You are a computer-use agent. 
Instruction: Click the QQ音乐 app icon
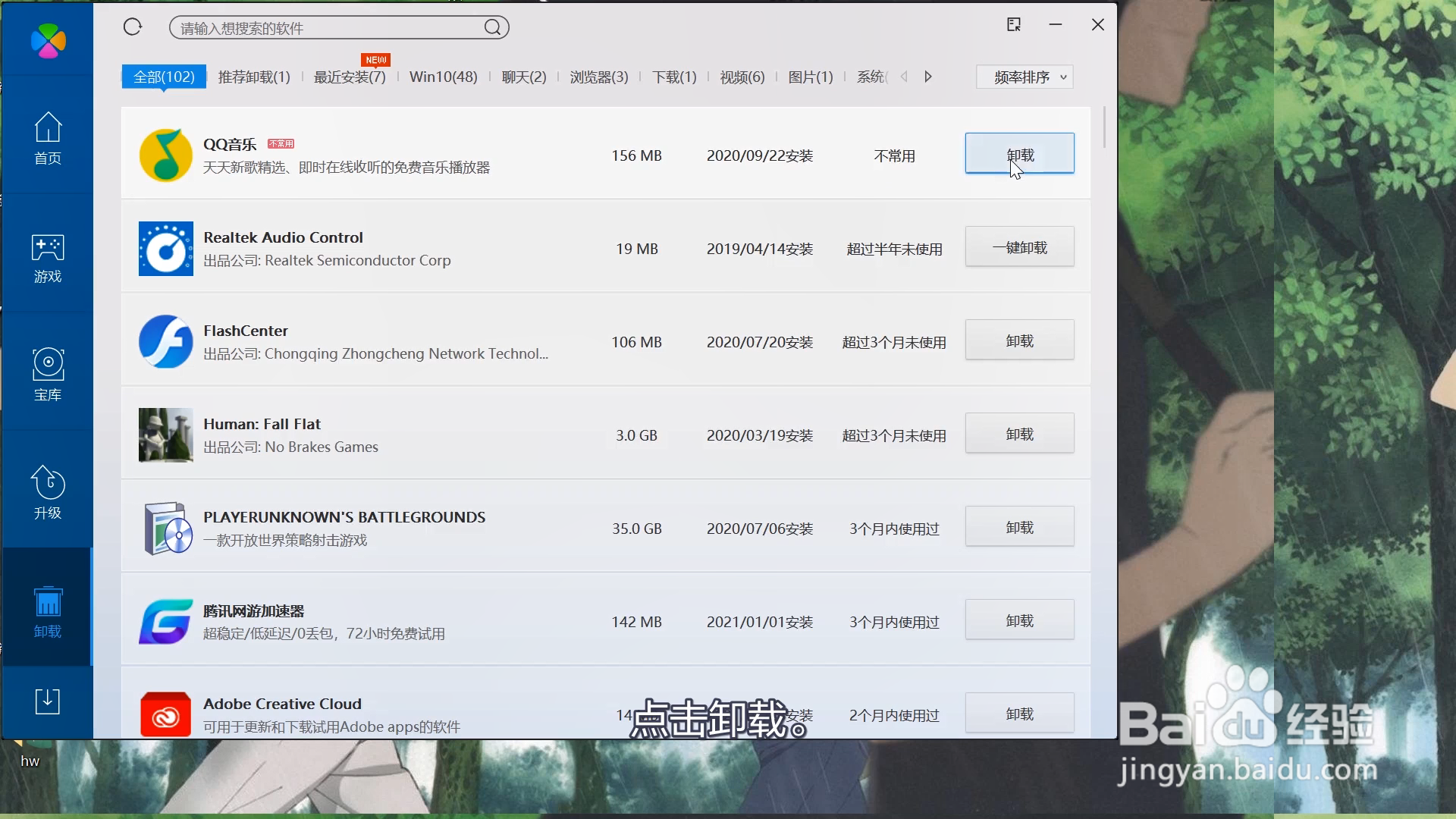pos(165,155)
